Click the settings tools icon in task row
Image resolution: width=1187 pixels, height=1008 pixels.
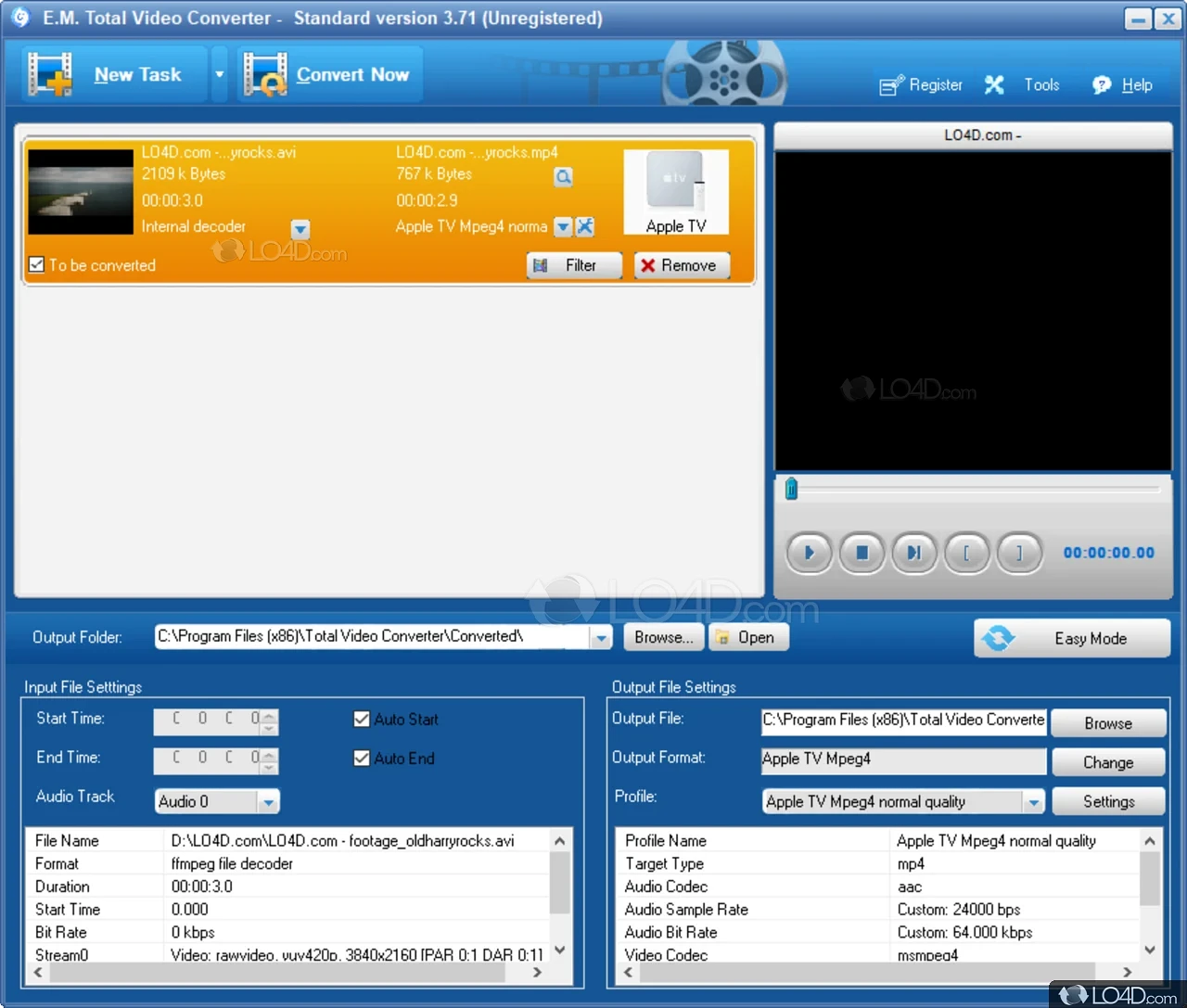pos(585,226)
